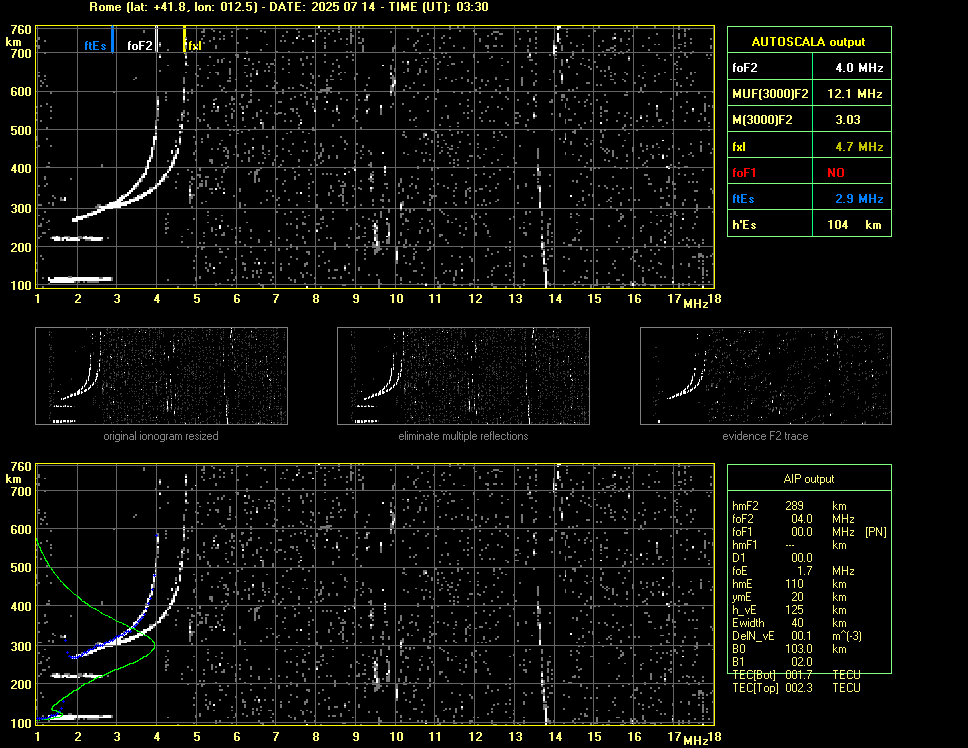Click the 'original ionogram resized' caption
The height and width of the screenshot is (748, 968).
pos(161,436)
